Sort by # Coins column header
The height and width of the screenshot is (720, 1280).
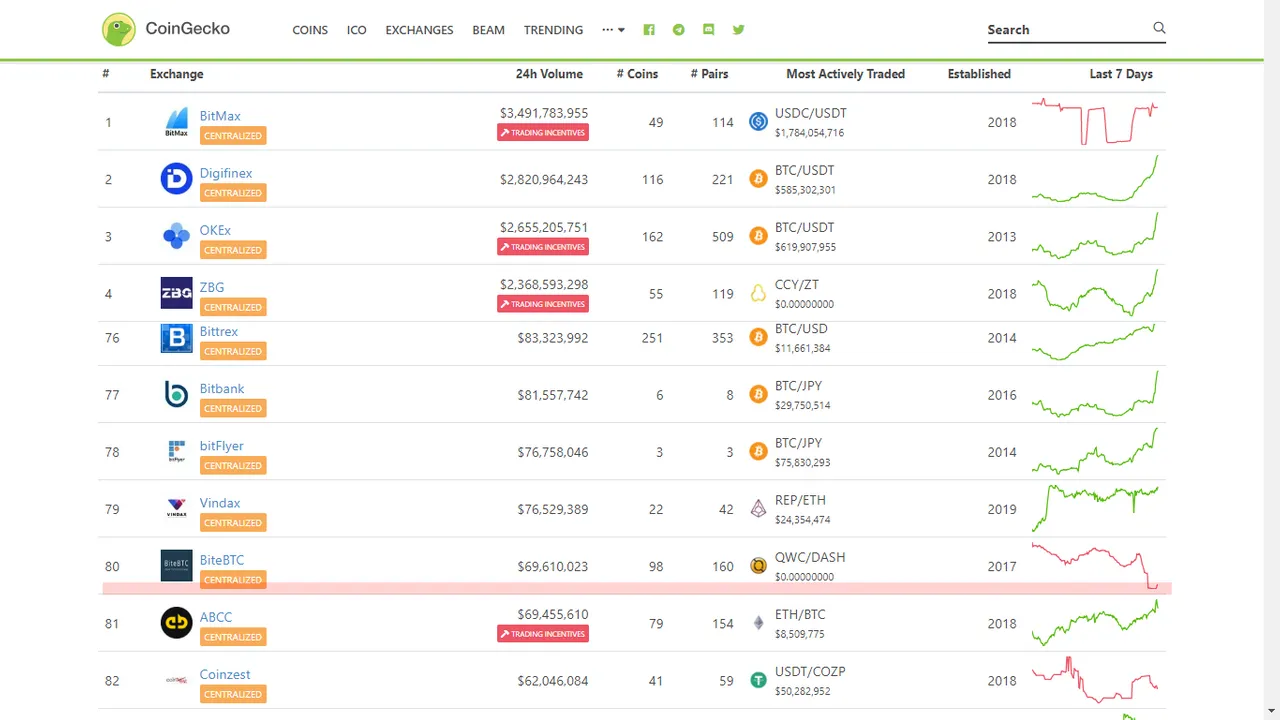pos(637,74)
